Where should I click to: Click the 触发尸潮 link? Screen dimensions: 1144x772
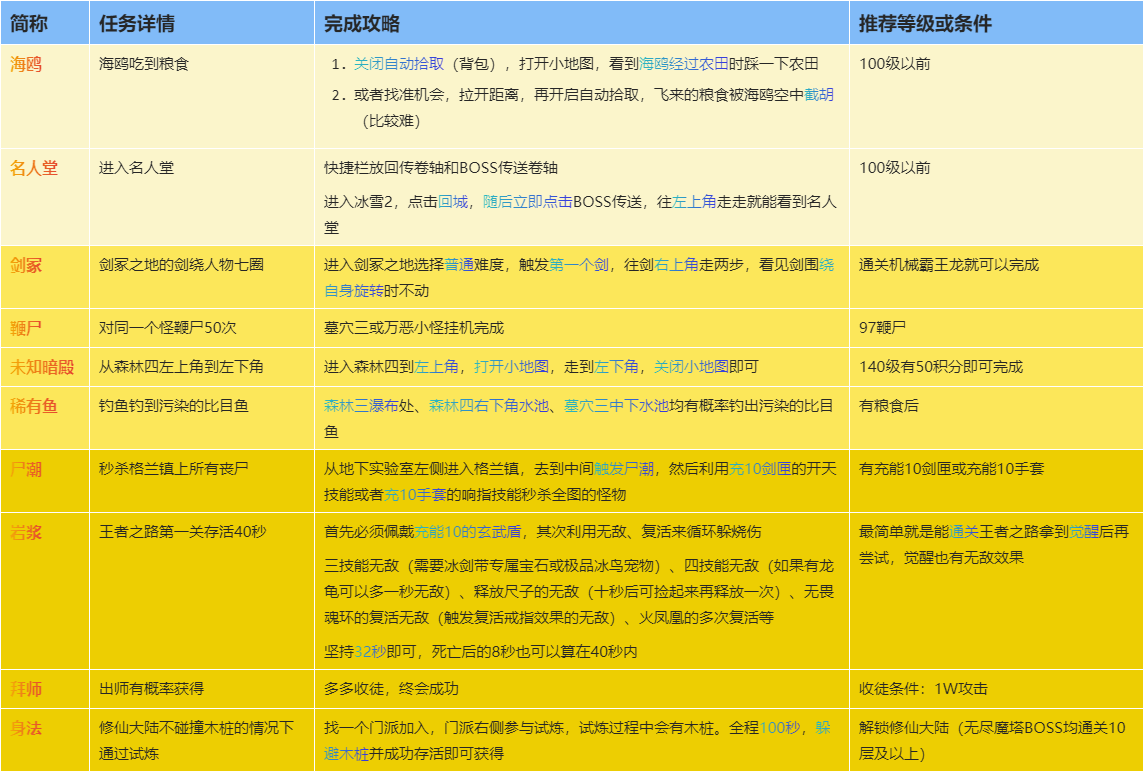[x=624, y=469]
